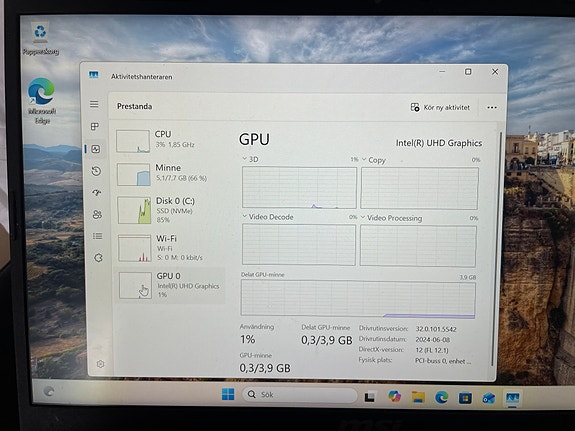Select the Minne memory item
This screenshot has width=575, height=431.
coord(171,174)
